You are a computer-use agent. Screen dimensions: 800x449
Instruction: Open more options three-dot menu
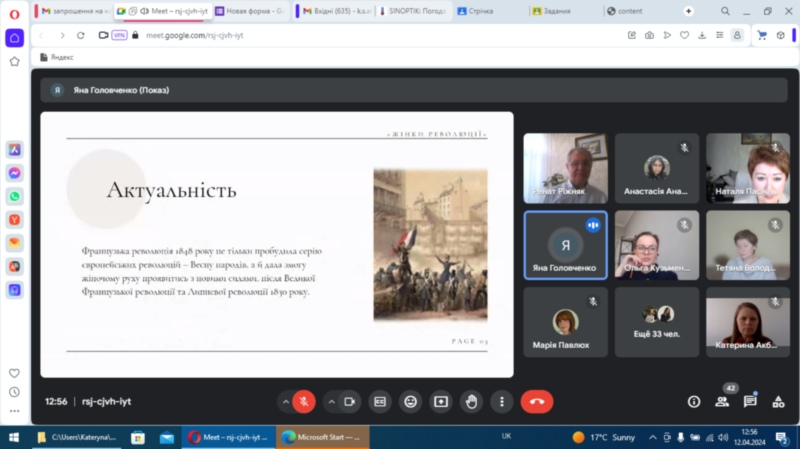(x=501, y=401)
